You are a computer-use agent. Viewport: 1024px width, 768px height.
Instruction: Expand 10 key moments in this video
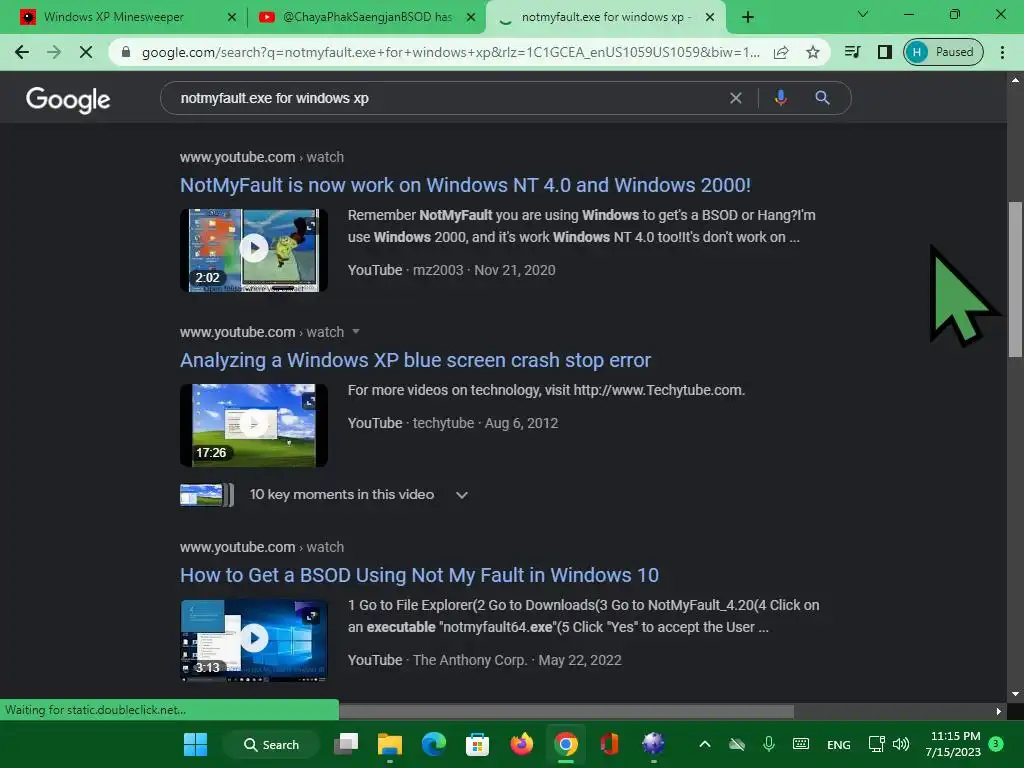[462, 495]
